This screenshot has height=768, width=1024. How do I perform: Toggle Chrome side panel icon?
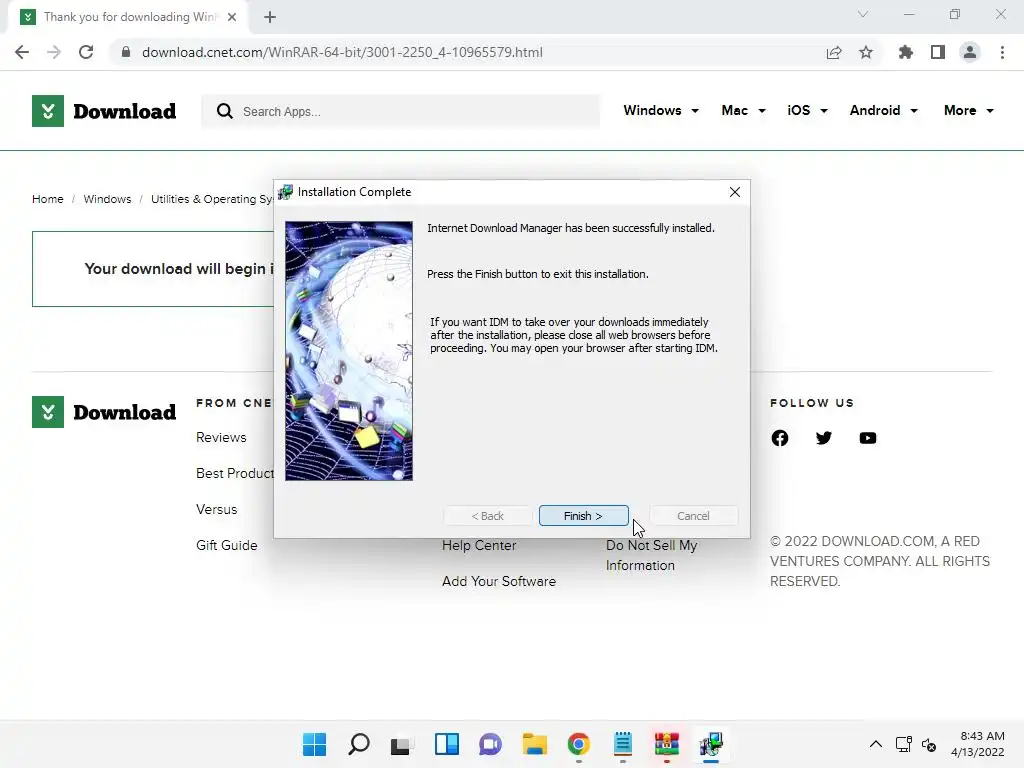pos(938,52)
